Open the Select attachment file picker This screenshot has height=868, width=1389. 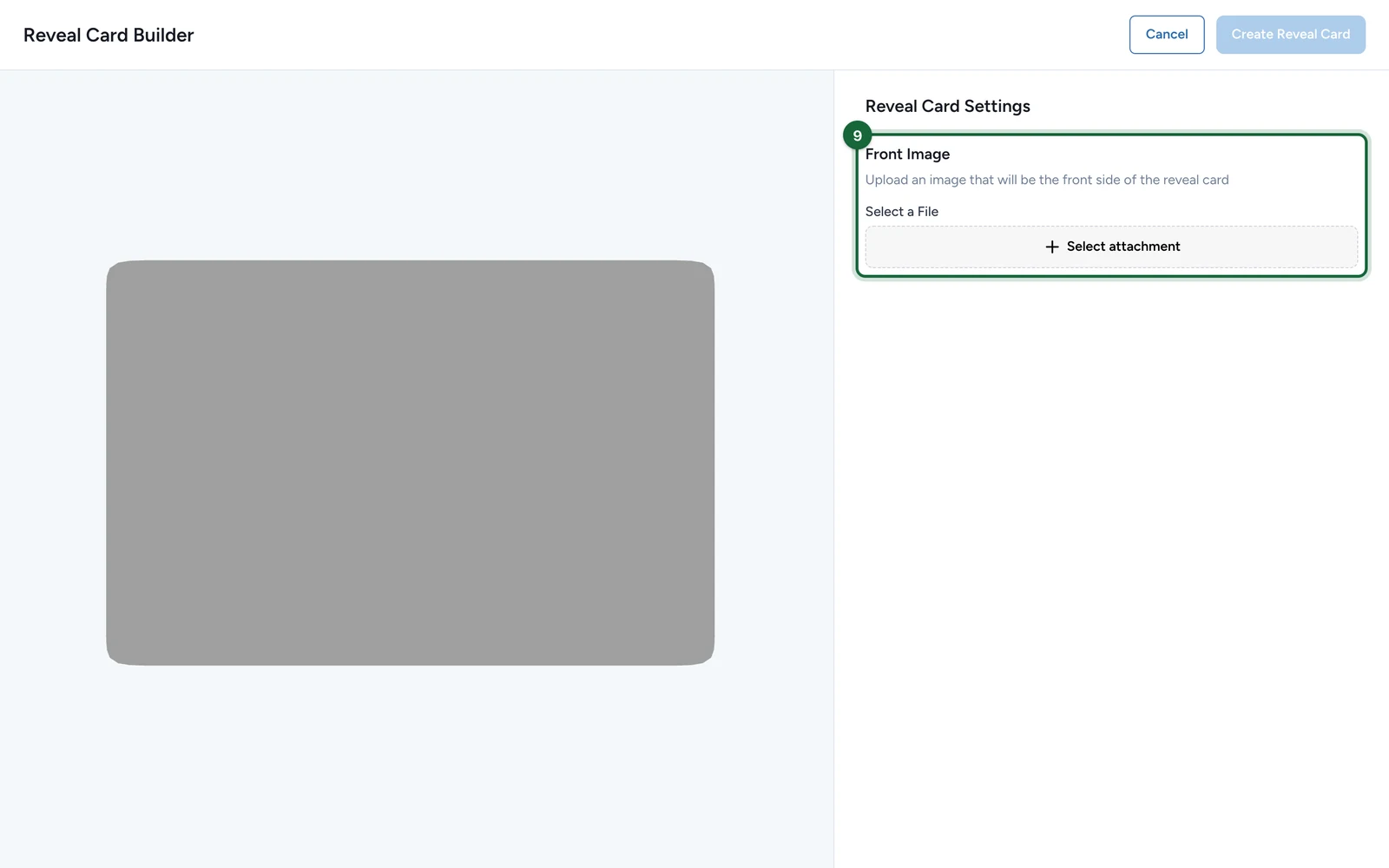1111,247
